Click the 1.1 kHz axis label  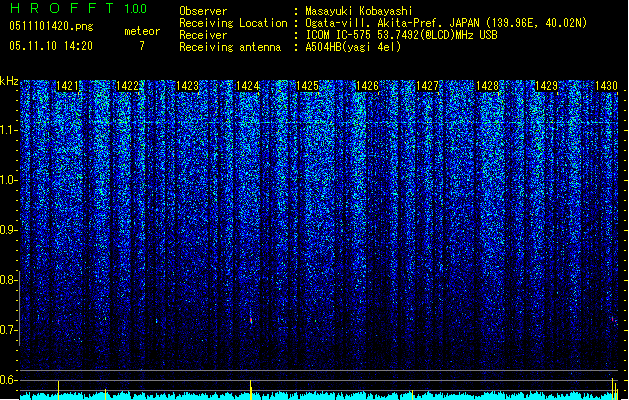[8, 130]
